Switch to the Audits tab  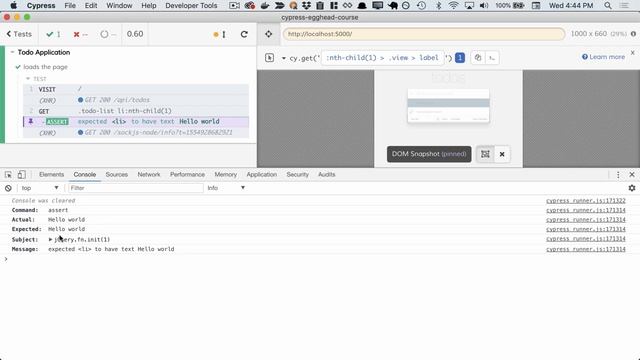pyautogui.click(x=327, y=175)
